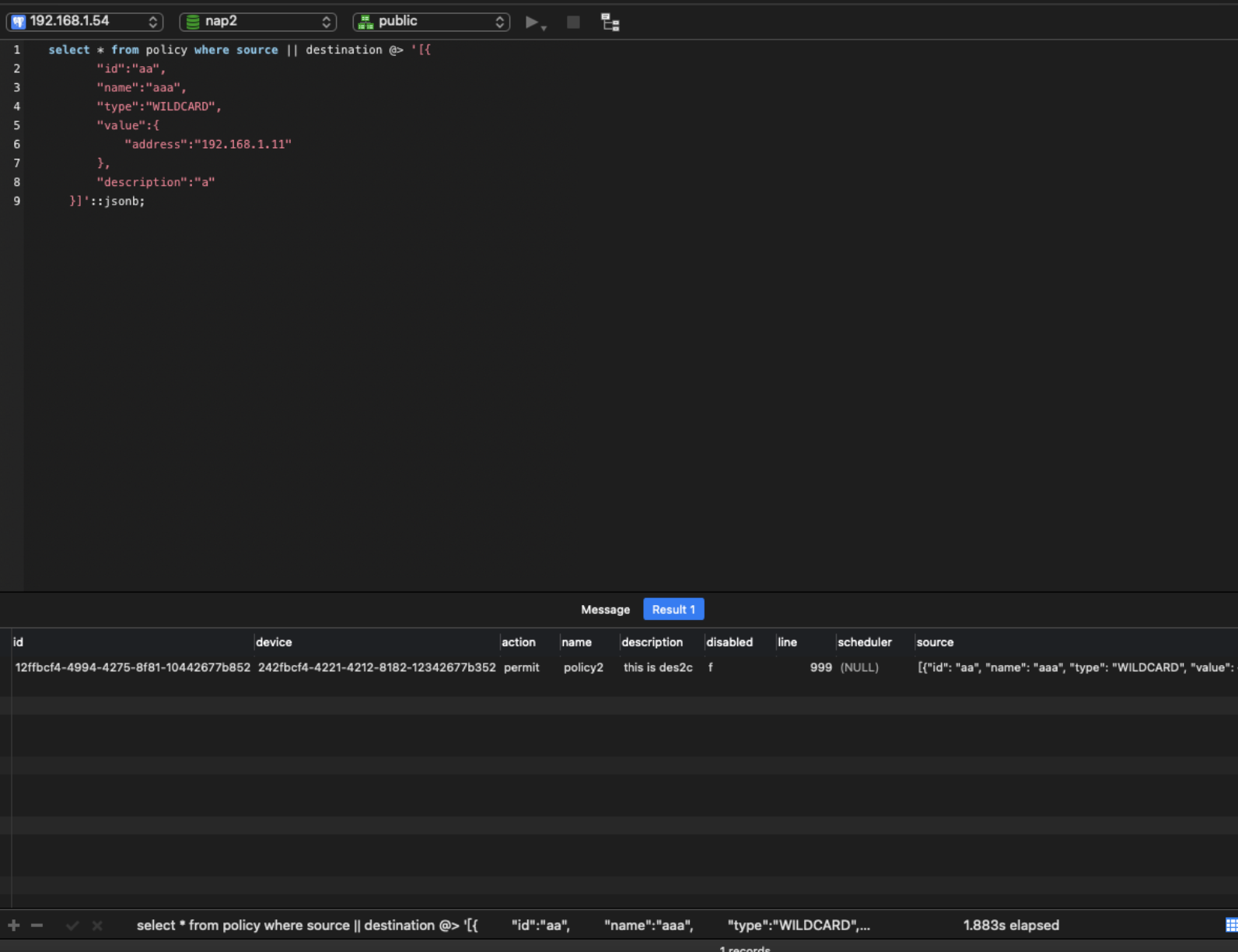Select the source JSON cell
The height and width of the screenshot is (952, 1238).
pyautogui.click(x=1077, y=667)
